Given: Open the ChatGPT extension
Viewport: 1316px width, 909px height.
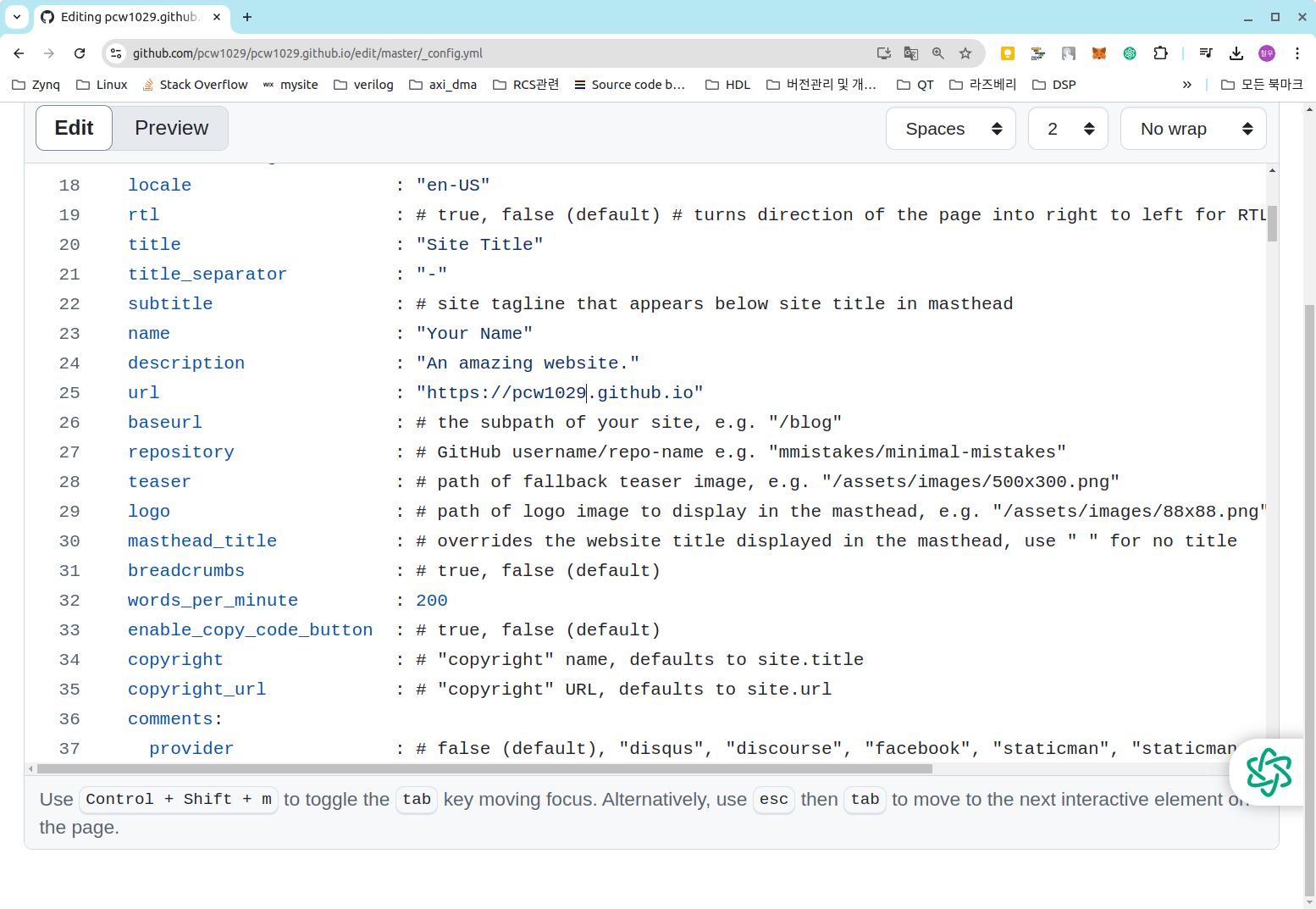Looking at the screenshot, I should (1129, 53).
